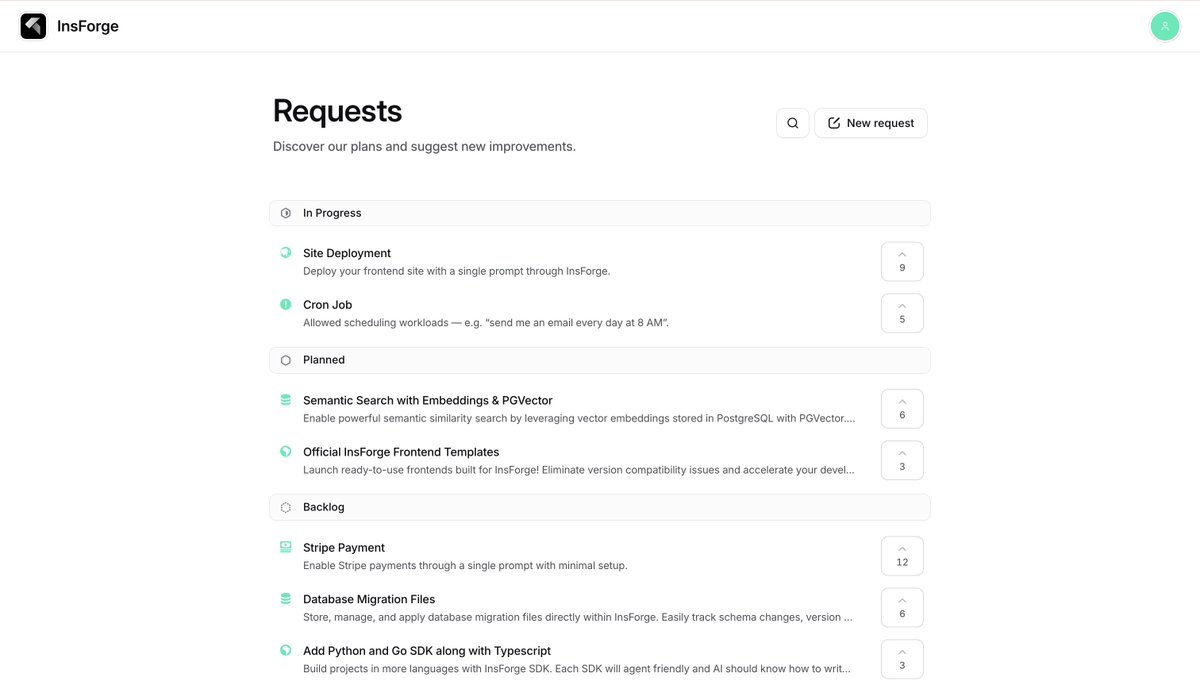This screenshot has height=681, width=1200.
Task: Upvote the Database Migration Files request
Action: point(902,608)
